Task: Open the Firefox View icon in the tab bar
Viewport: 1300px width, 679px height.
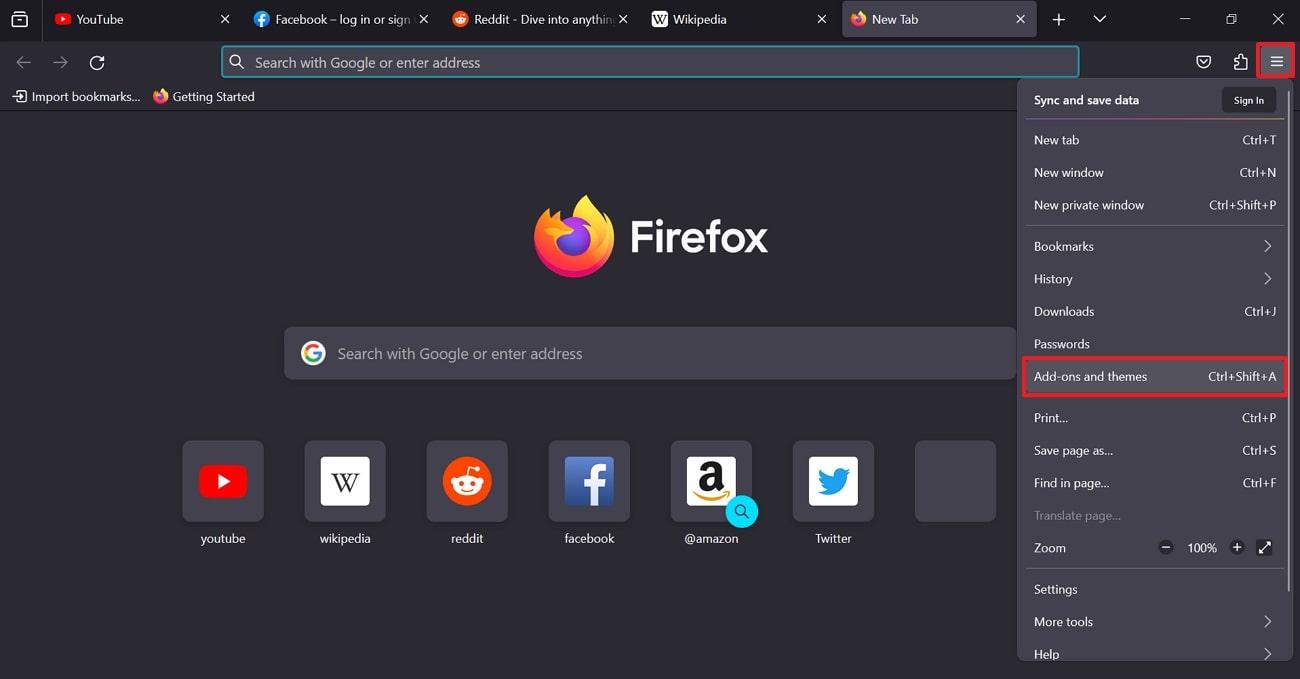Action: pos(19,19)
